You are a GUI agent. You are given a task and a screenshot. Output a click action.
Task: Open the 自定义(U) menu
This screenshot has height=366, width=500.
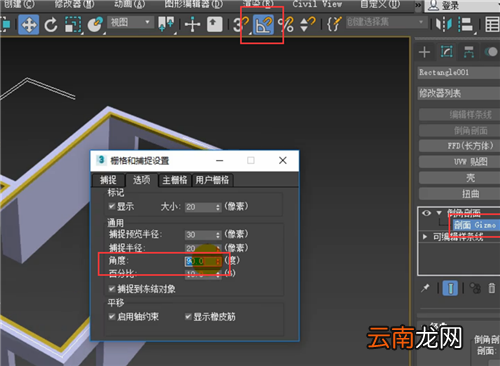pos(380,4)
